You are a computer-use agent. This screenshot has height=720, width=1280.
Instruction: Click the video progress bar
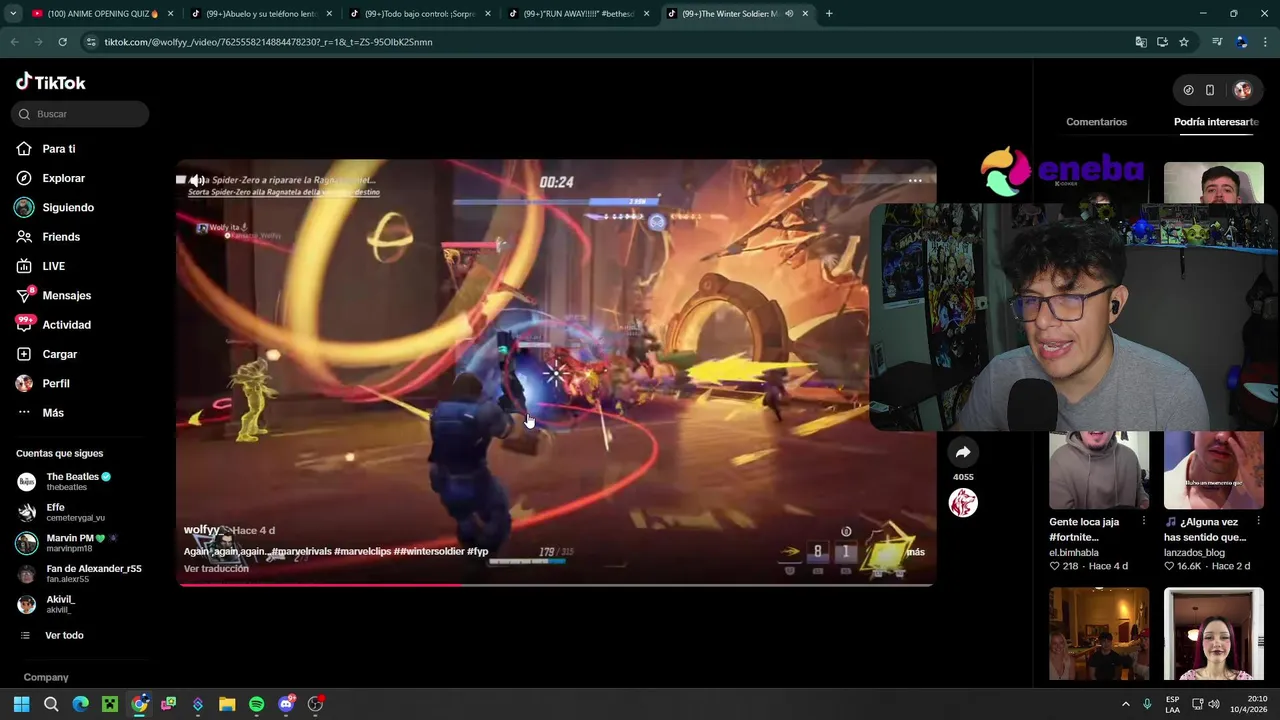(x=556, y=584)
